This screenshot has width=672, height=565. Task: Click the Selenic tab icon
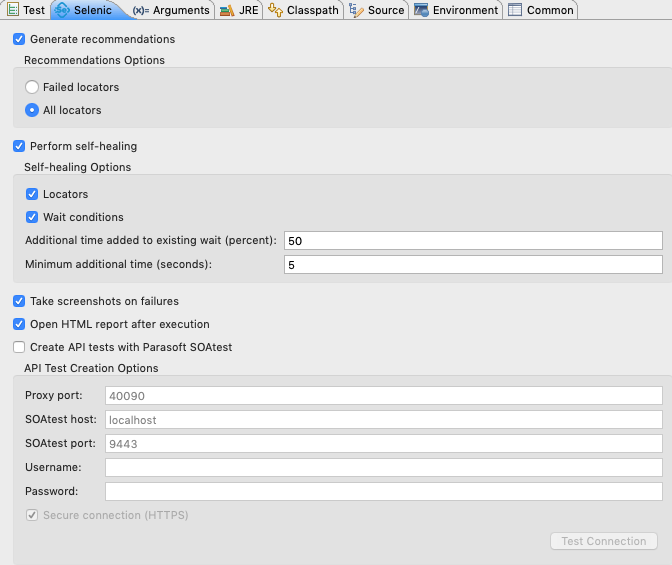tap(62, 10)
